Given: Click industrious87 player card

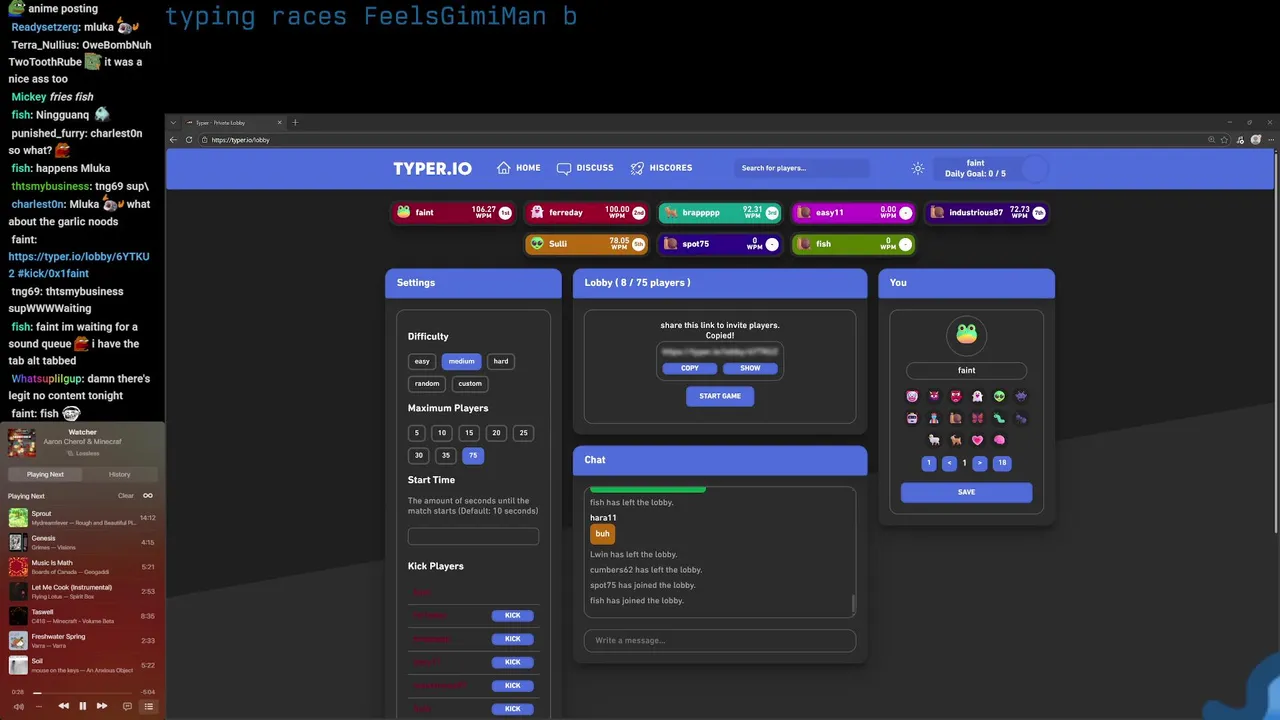Looking at the screenshot, I should click(987, 213).
